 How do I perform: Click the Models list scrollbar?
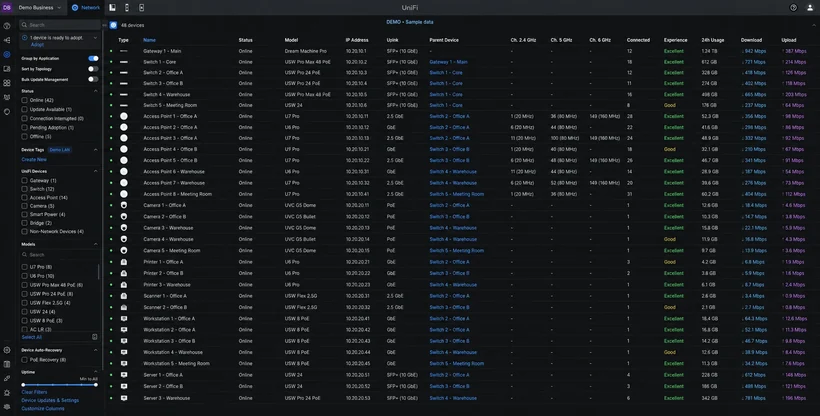click(x=99, y=272)
